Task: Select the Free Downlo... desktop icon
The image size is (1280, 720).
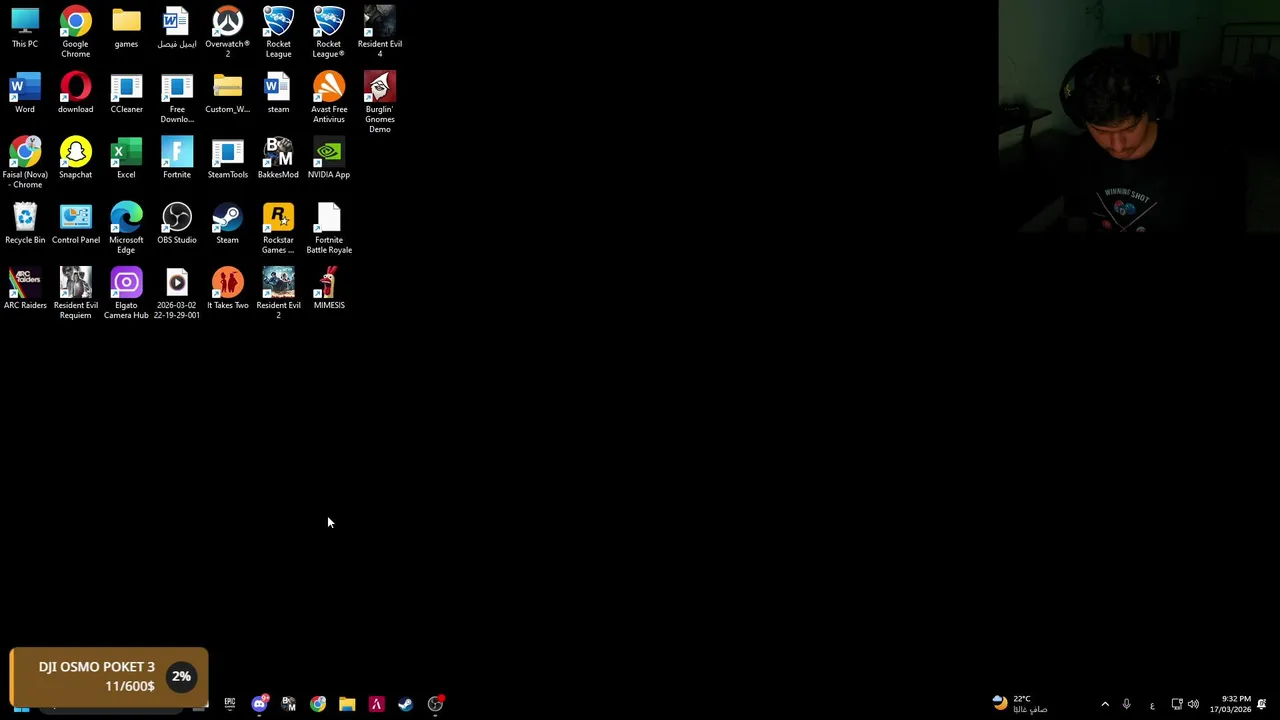Action: (177, 97)
